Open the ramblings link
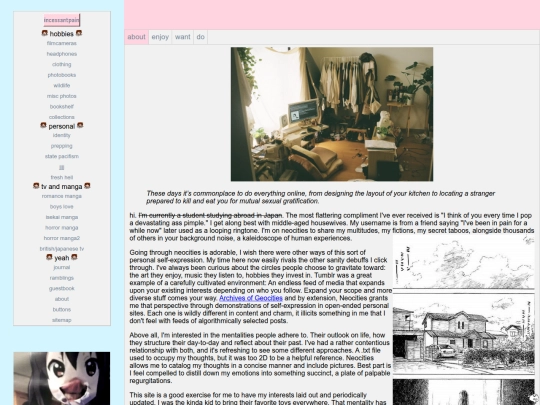Viewport: 540px width, 405px height. pos(62,278)
